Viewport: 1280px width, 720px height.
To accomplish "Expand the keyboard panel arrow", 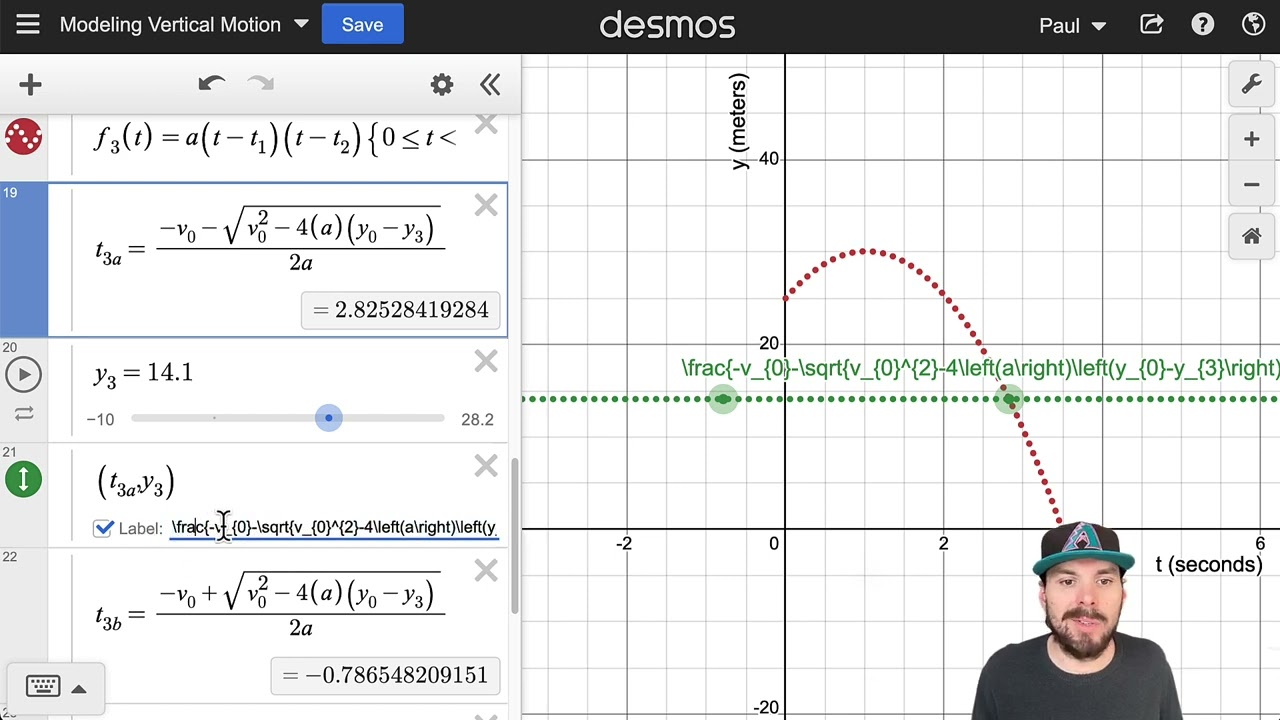I will tap(79, 688).
